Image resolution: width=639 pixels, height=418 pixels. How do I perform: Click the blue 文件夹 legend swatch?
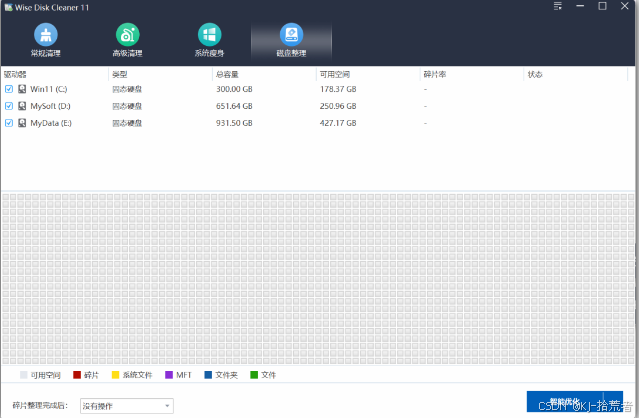pos(208,375)
